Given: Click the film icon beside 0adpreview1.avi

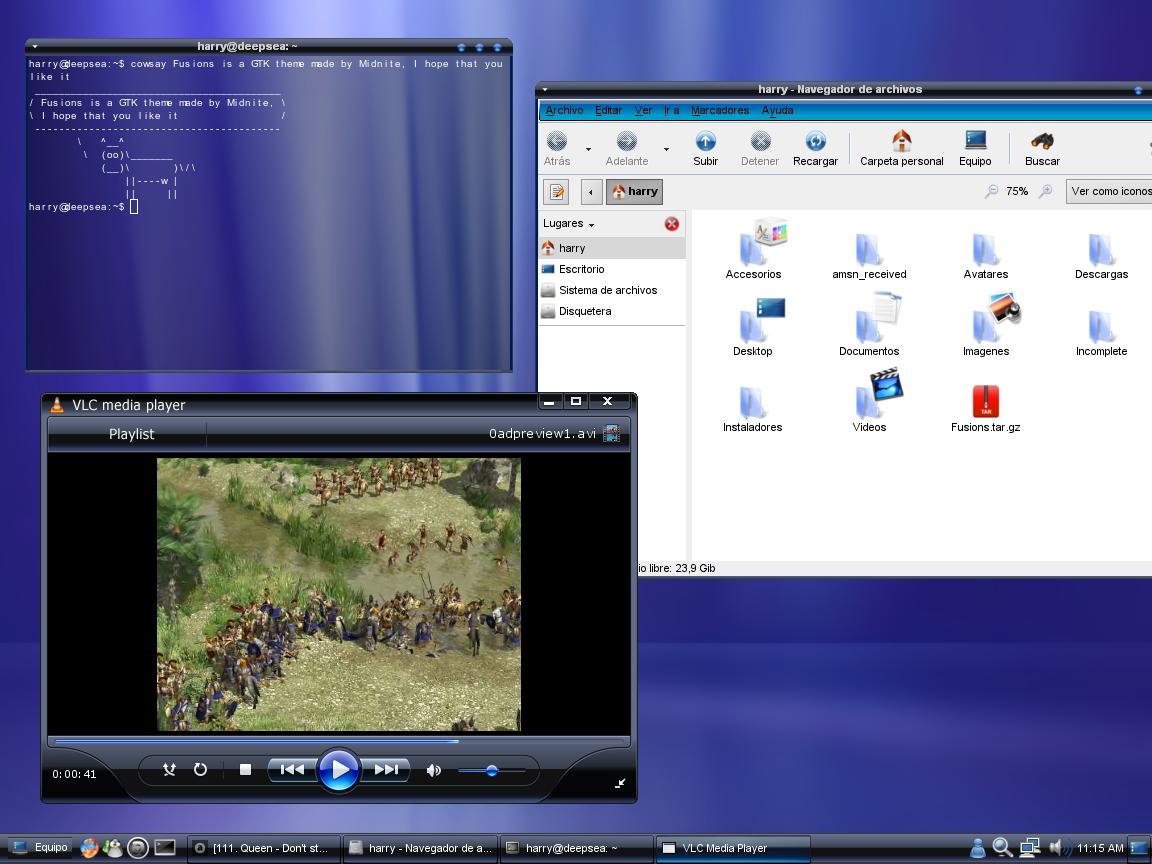Looking at the screenshot, I should (611, 433).
